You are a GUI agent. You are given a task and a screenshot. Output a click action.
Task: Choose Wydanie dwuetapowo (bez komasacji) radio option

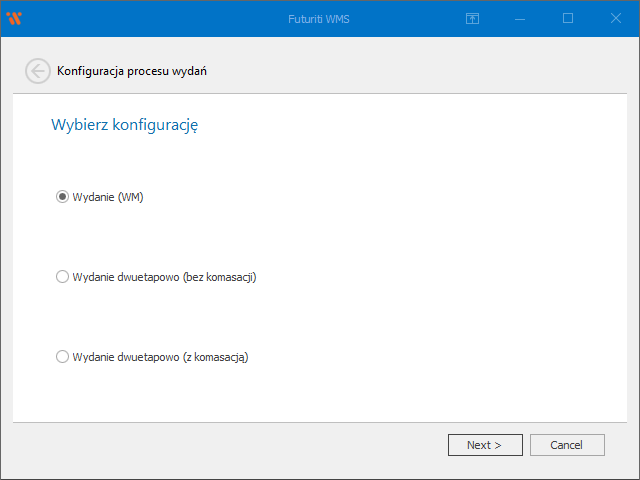click(x=62, y=277)
